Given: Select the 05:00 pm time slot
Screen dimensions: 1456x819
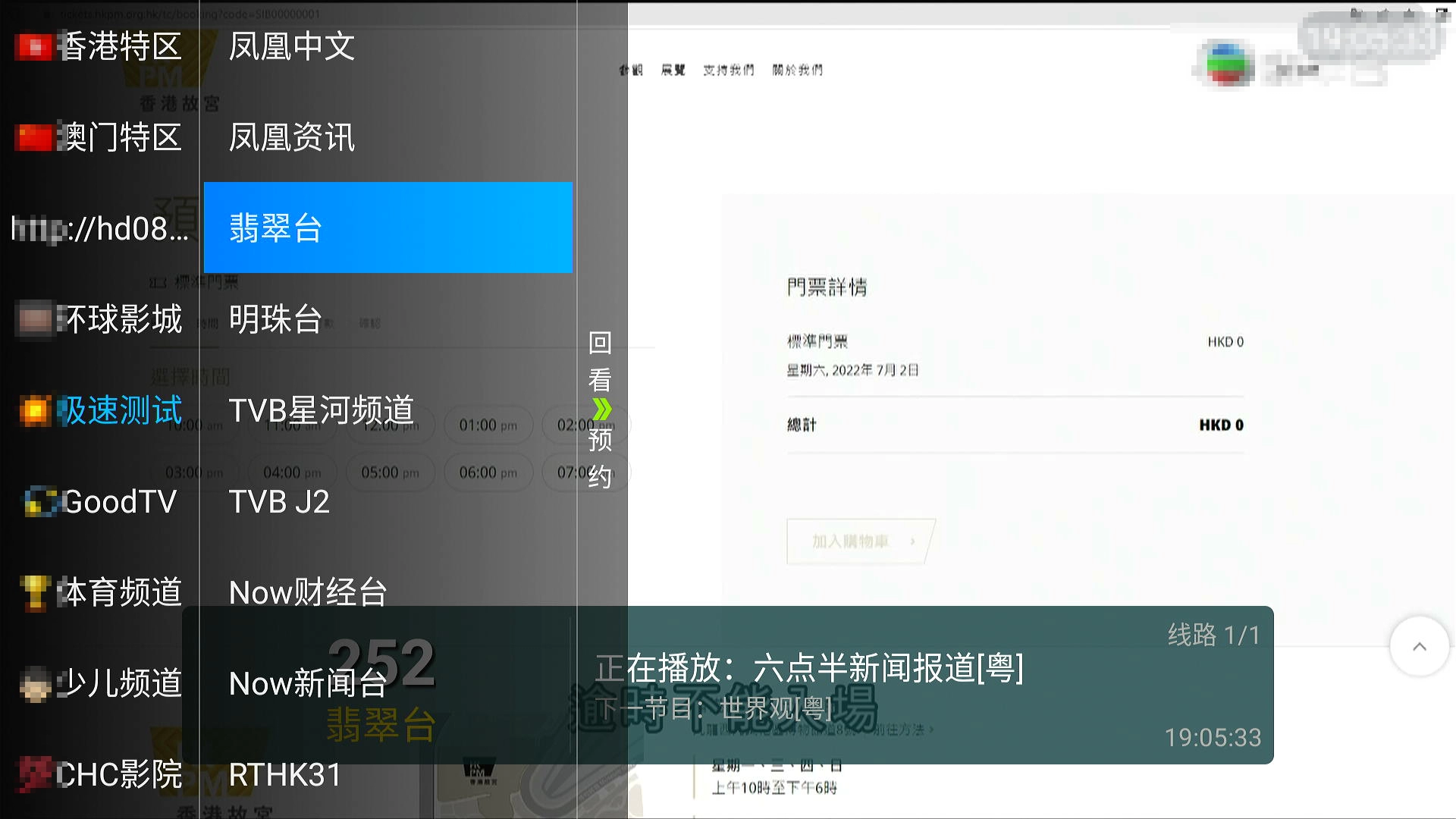Looking at the screenshot, I should [x=390, y=472].
